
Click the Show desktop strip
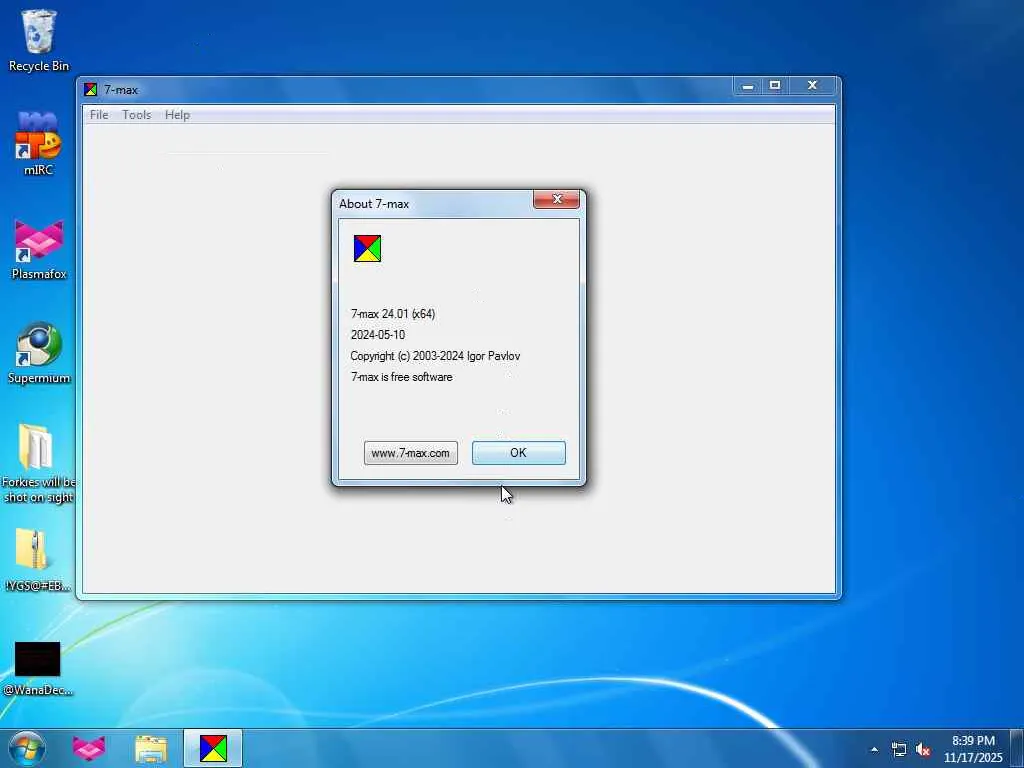(1017, 748)
